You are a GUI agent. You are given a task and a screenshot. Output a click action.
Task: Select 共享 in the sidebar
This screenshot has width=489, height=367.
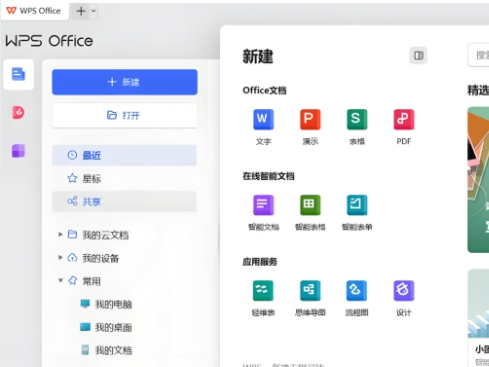pos(124,201)
